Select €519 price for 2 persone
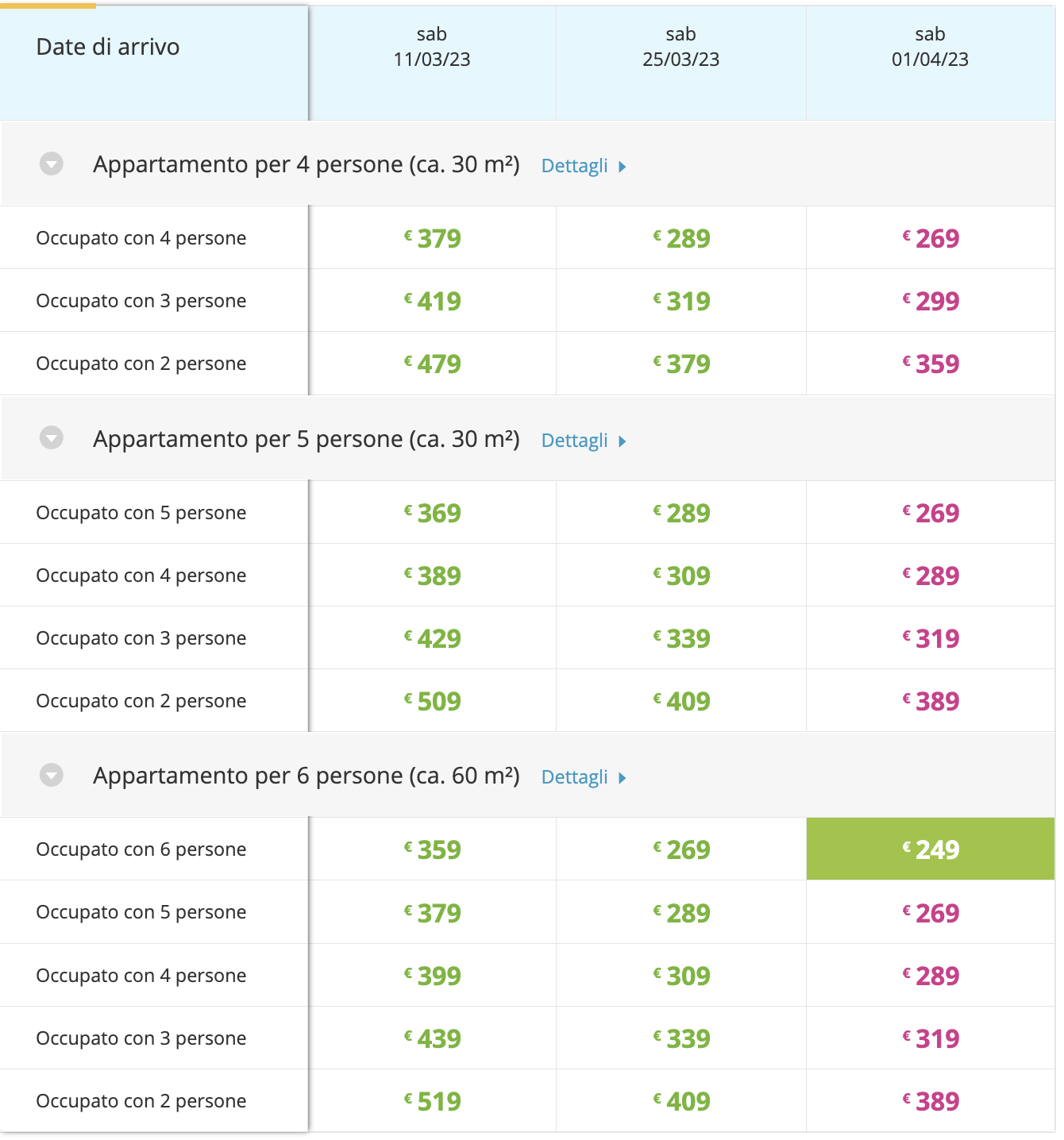 point(432,1101)
